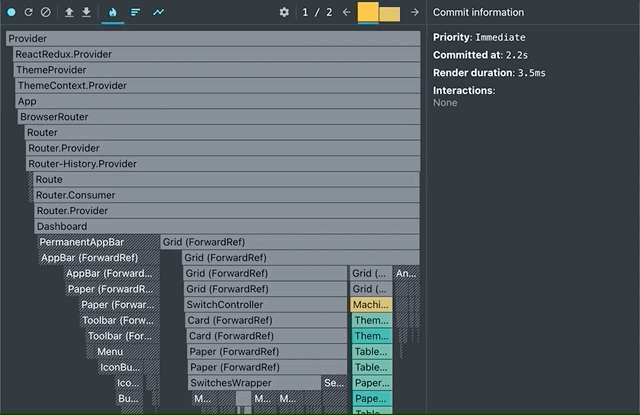
Task: Select the Router.Consumer bar
Action: [226, 195]
